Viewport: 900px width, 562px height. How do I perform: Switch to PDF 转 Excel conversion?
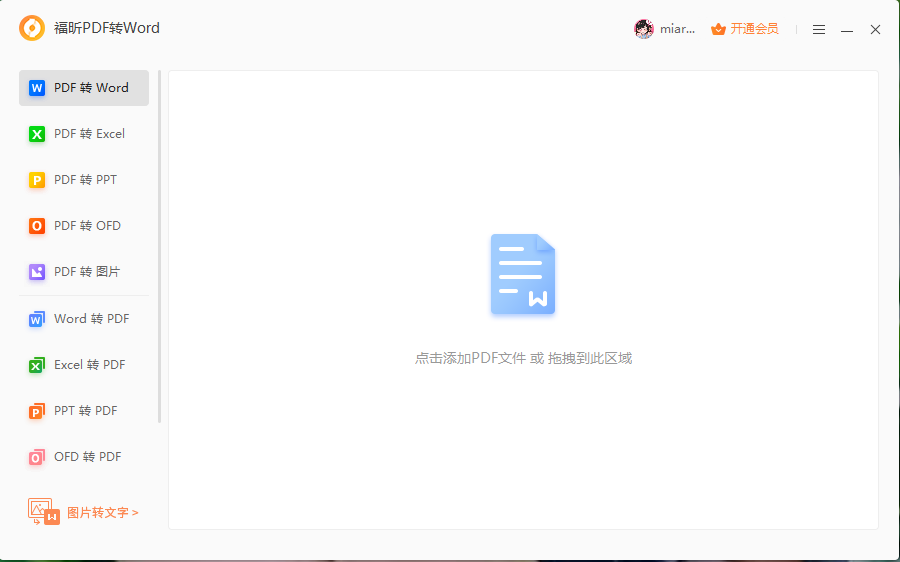click(84, 134)
